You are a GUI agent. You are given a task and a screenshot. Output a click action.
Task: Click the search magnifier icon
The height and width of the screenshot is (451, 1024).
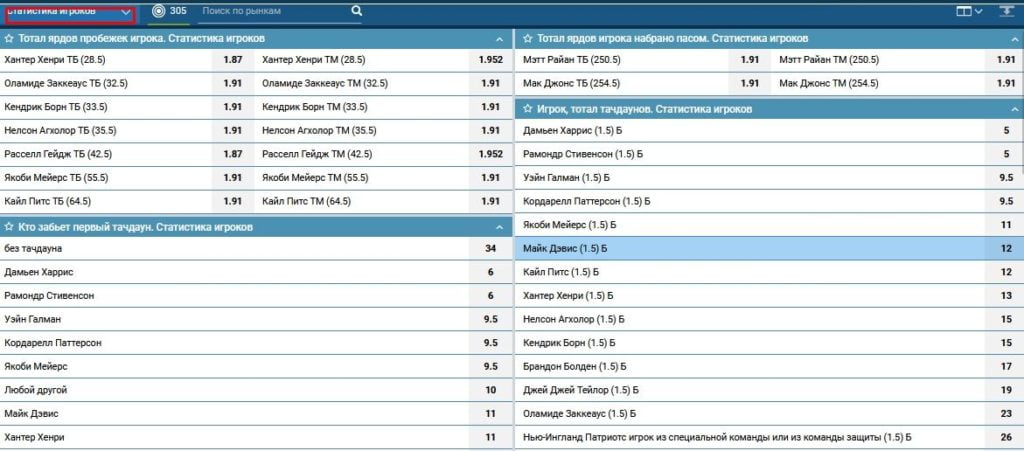pyautogui.click(x=356, y=12)
